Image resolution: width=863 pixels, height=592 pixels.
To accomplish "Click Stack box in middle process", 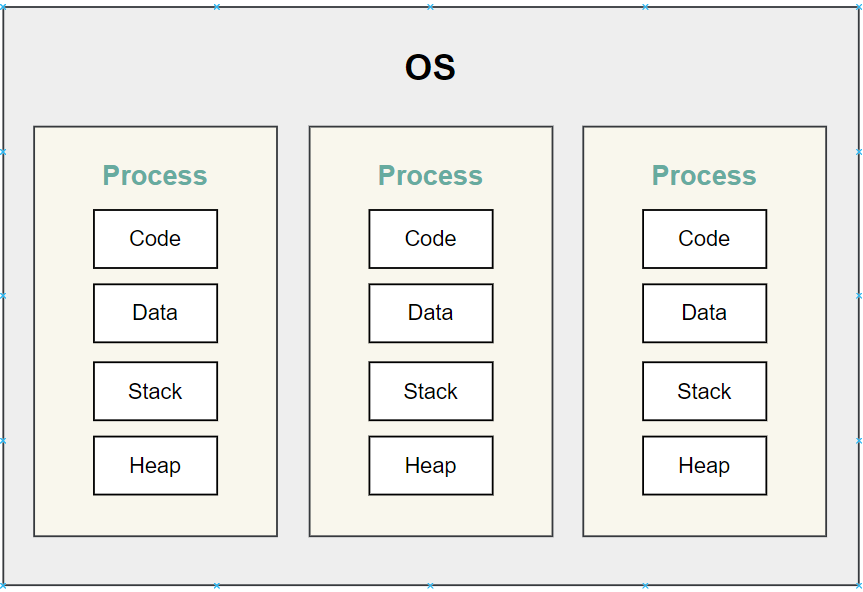I will [x=431, y=391].
